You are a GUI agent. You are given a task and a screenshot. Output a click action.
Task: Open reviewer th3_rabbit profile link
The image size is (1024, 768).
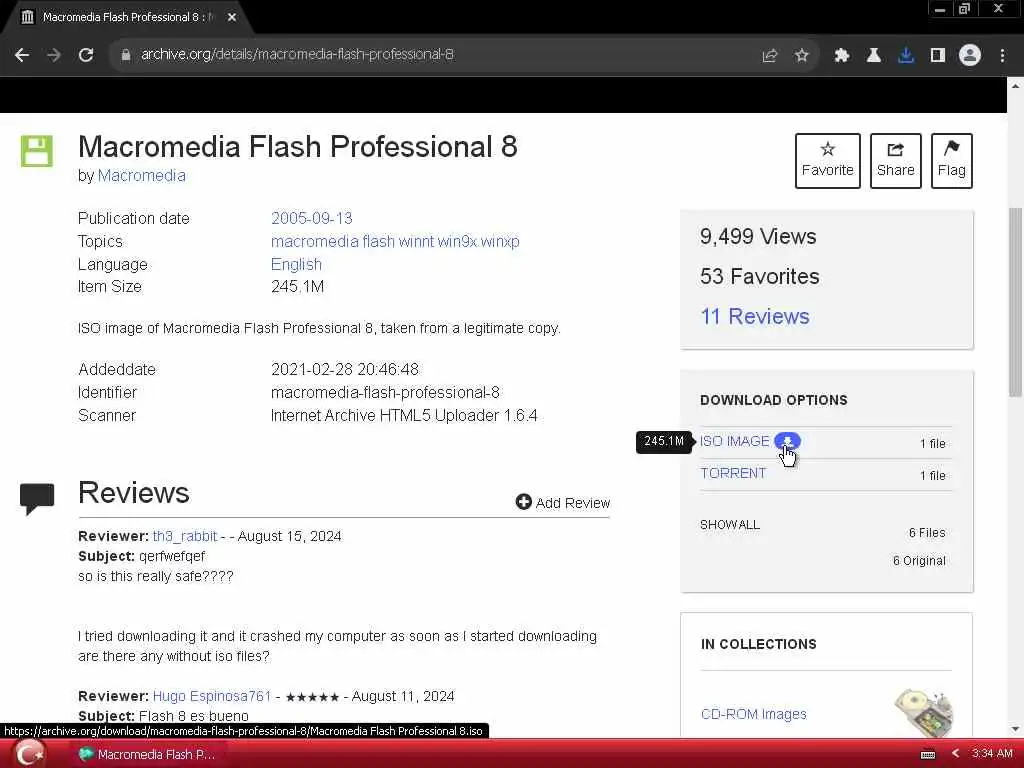coord(185,536)
